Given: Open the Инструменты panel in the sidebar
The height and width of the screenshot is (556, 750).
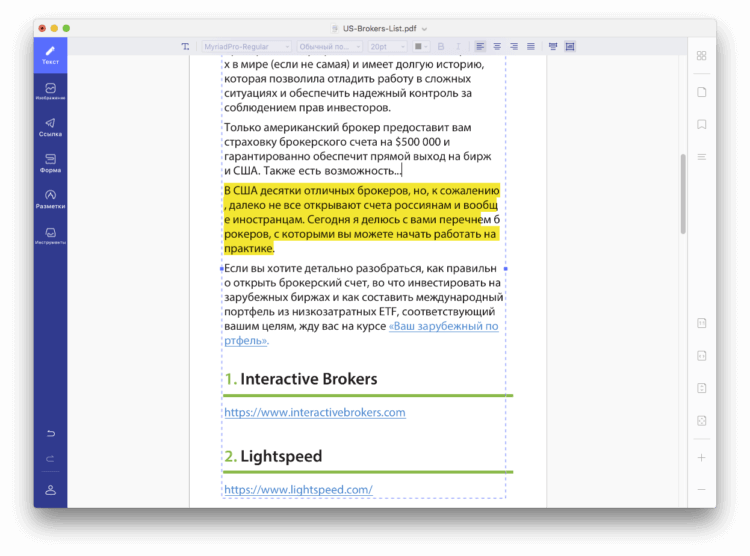Looking at the screenshot, I should [x=50, y=235].
